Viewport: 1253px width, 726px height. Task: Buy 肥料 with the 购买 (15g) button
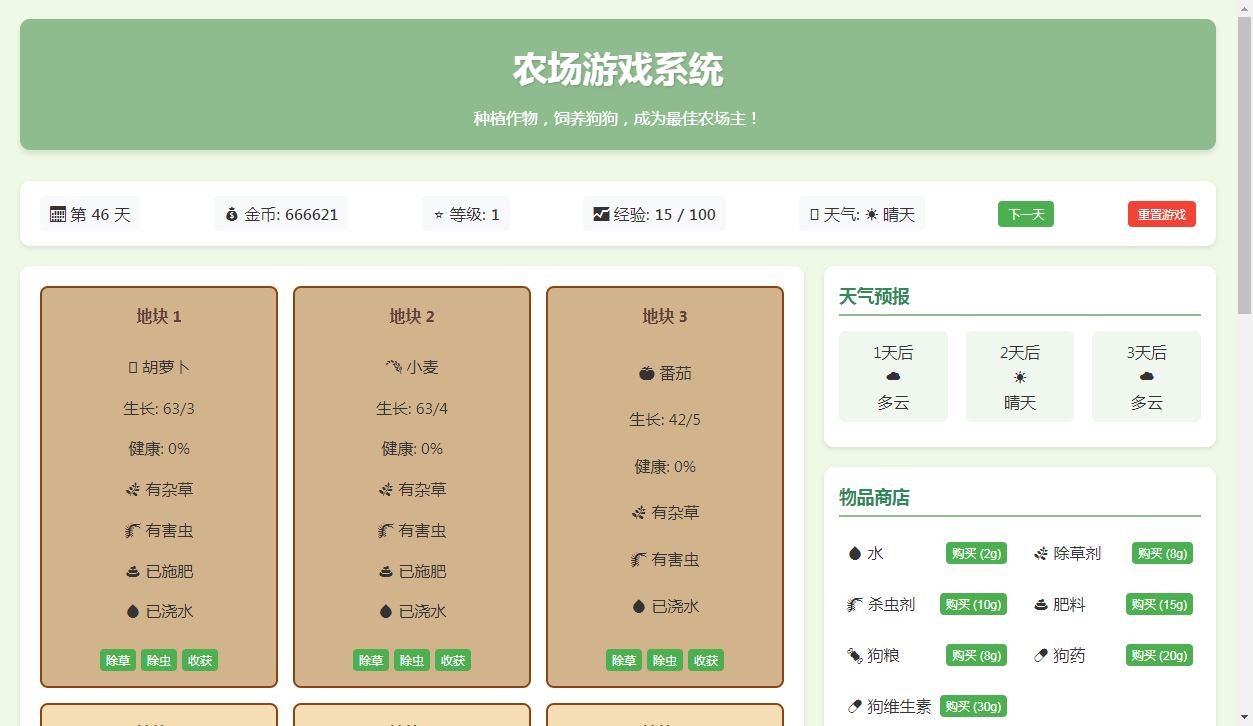coord(1158,604)
